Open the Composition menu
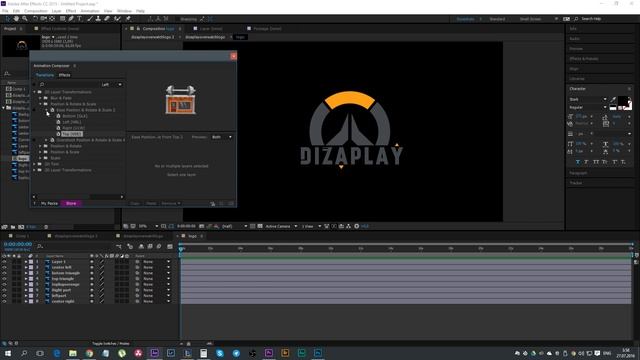 pyautogui.click(x=36, y=11)
